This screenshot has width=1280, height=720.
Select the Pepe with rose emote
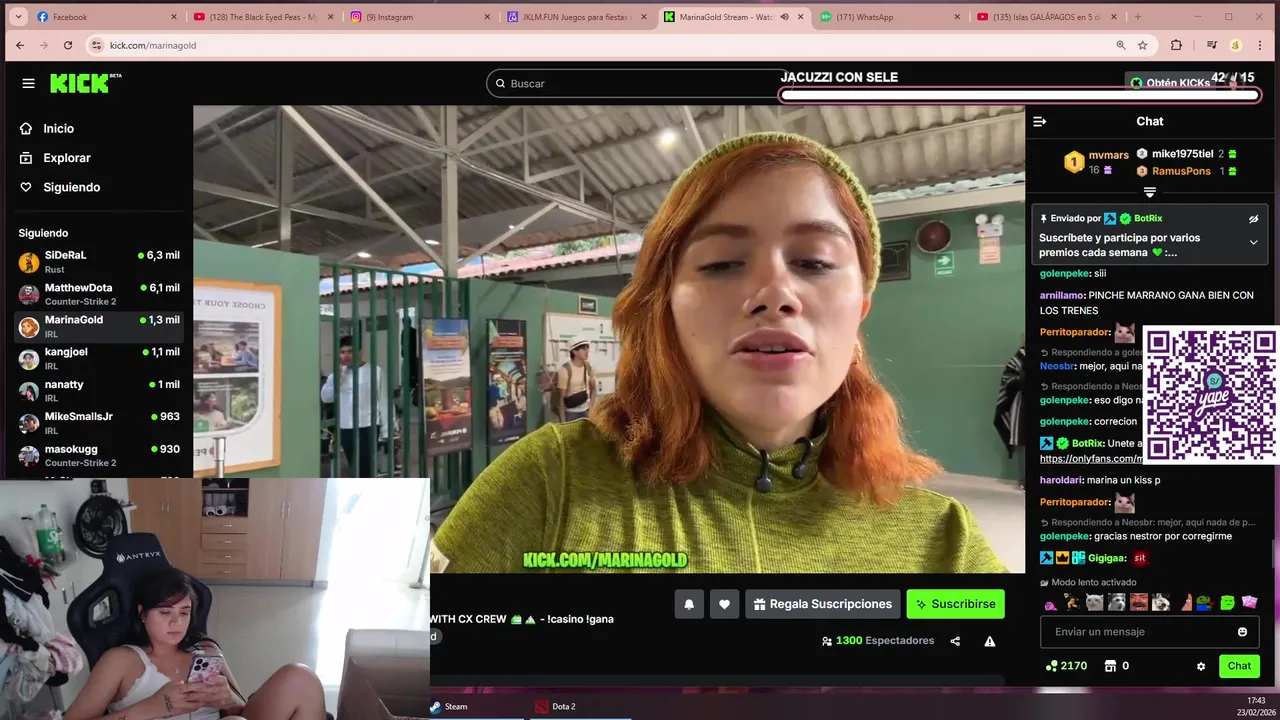[x=1204, y=602]
